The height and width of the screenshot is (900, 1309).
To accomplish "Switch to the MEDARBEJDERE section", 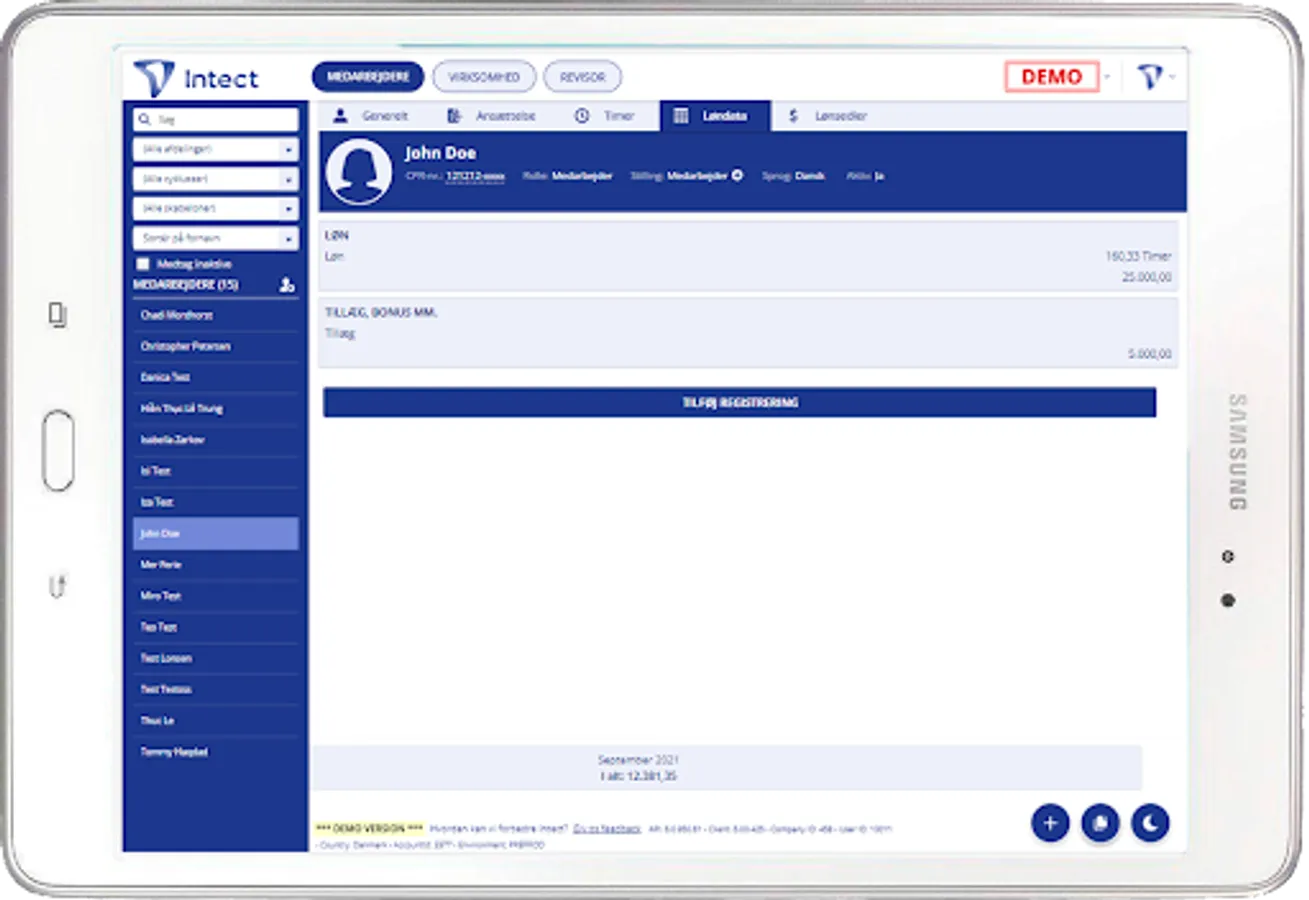I will [368, 77].
